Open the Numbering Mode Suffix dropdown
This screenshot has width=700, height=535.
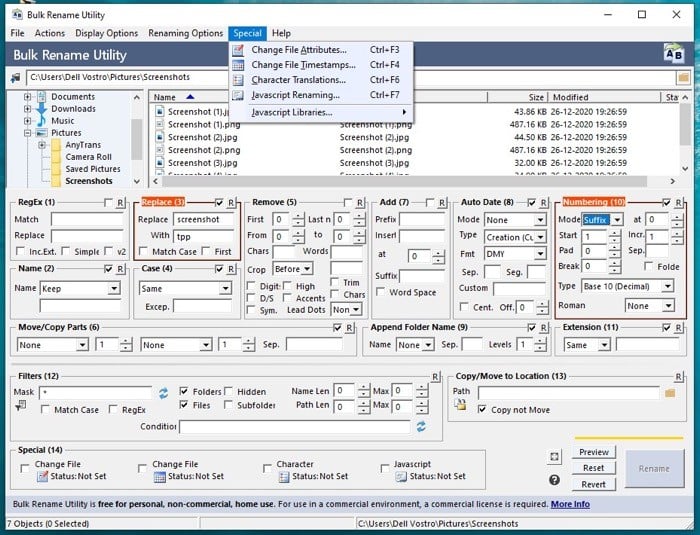pos(617,220)
